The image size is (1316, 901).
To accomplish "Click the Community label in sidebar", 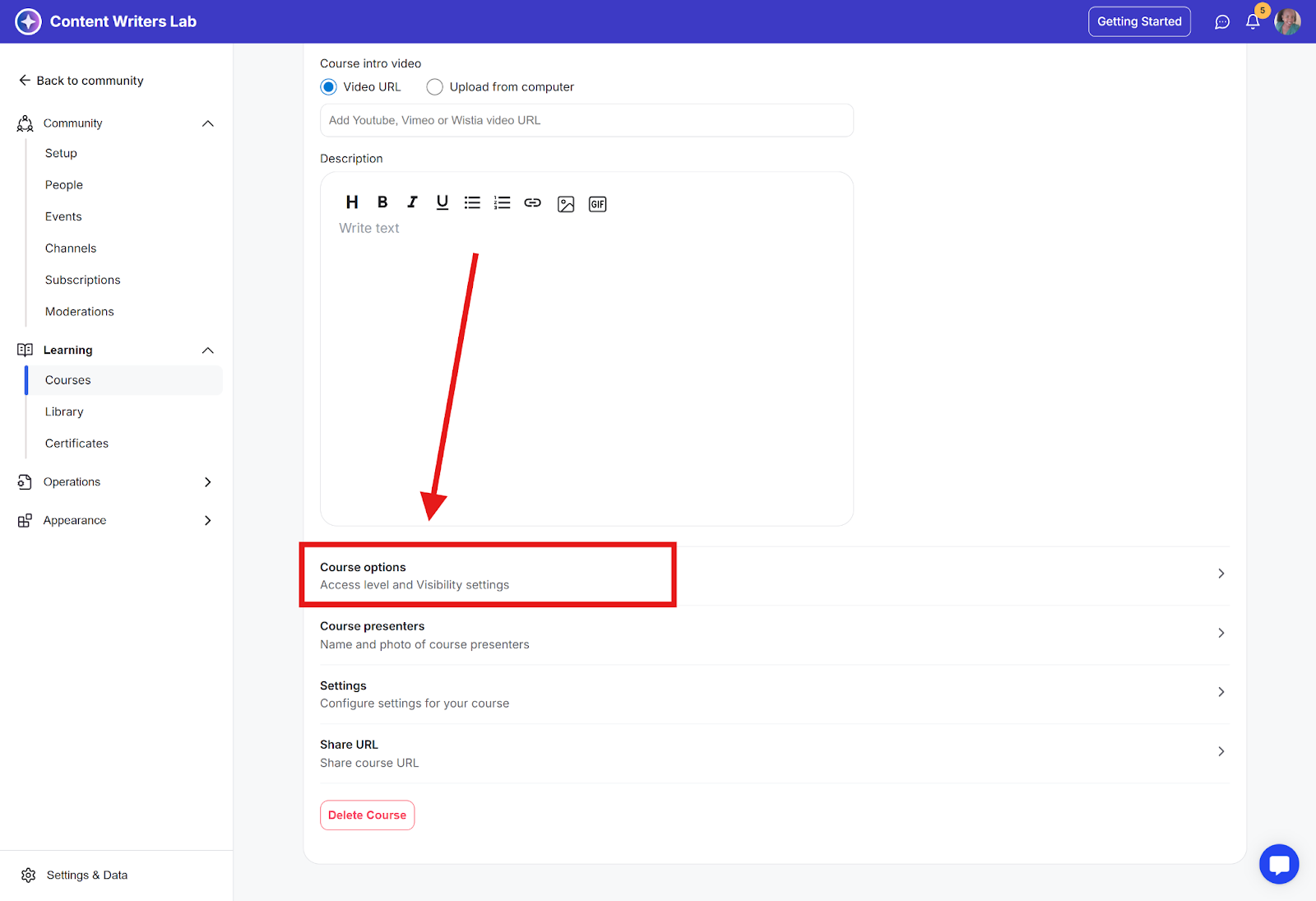I will coord(72,123).
